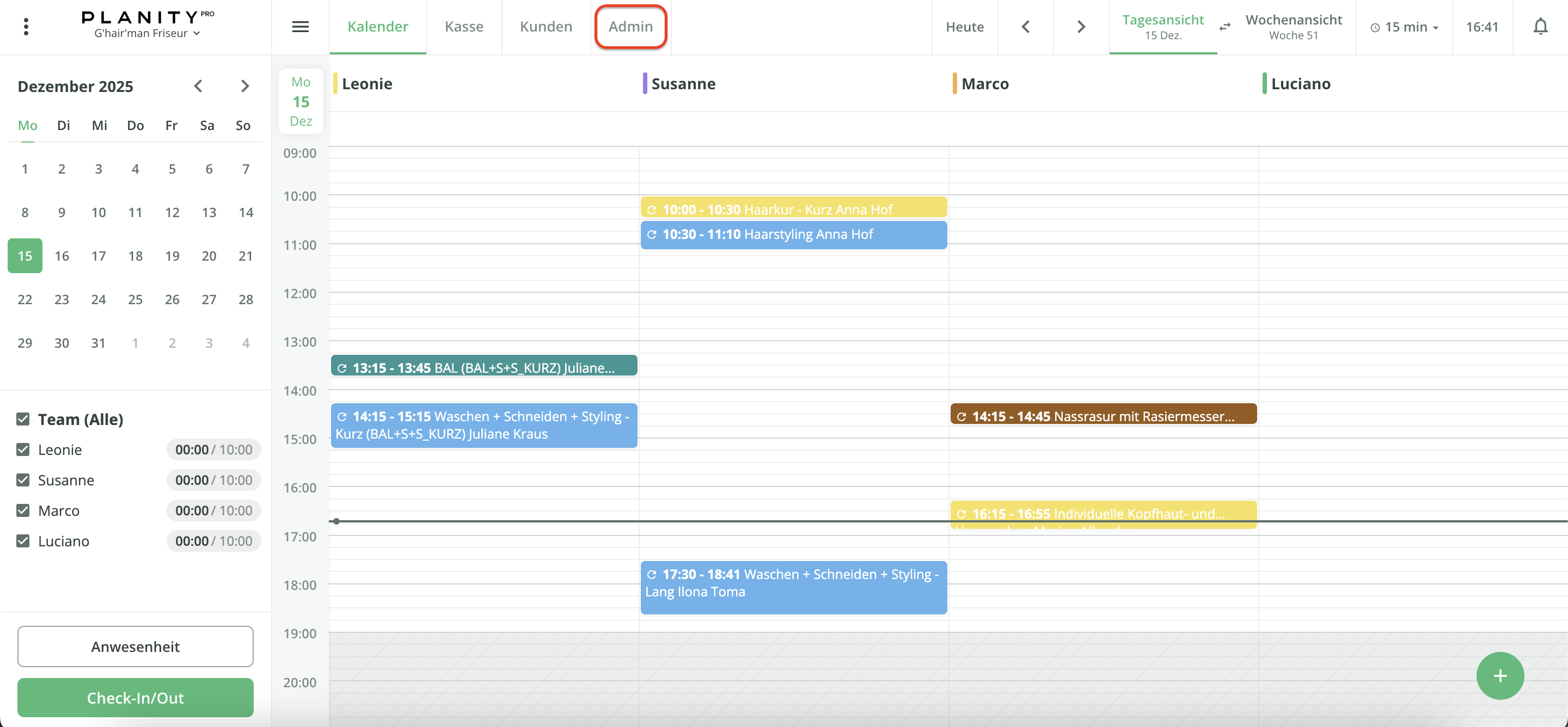Open the 17:30 Ilona Toma appointment
The image size is (1568, 727).
[793, 587]
